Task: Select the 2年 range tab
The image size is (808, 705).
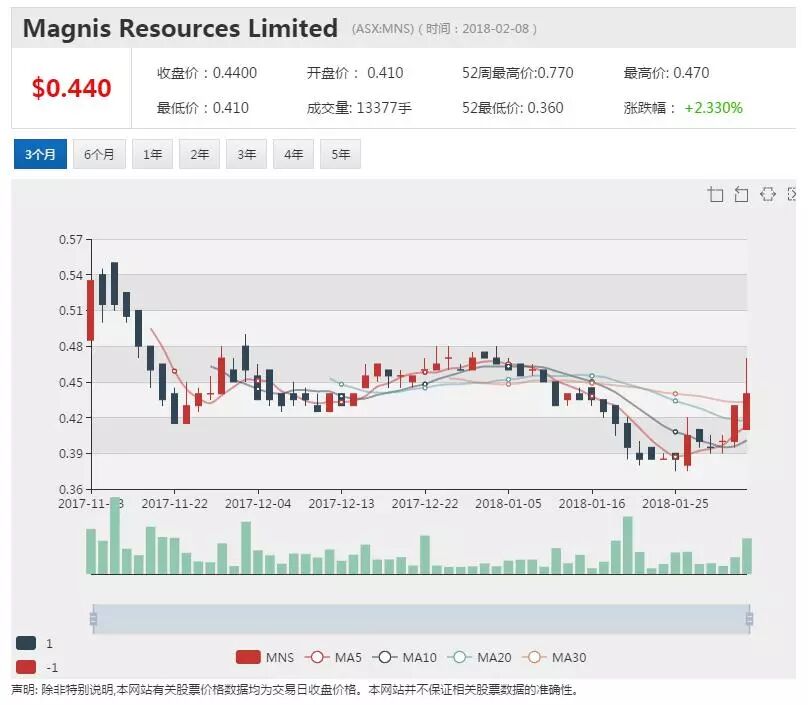Action: tap(199, 154)
